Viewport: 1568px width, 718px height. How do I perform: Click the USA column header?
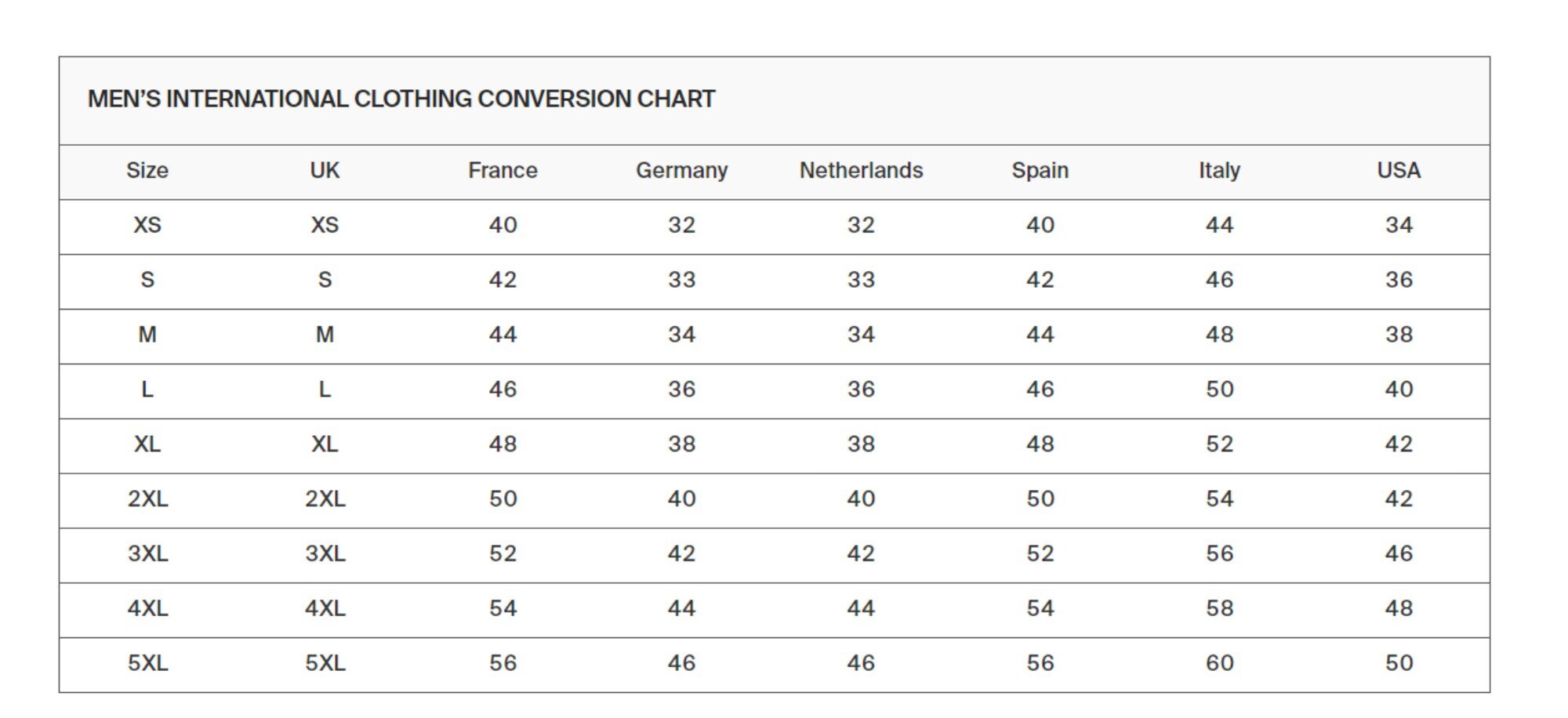point(1399,170)
